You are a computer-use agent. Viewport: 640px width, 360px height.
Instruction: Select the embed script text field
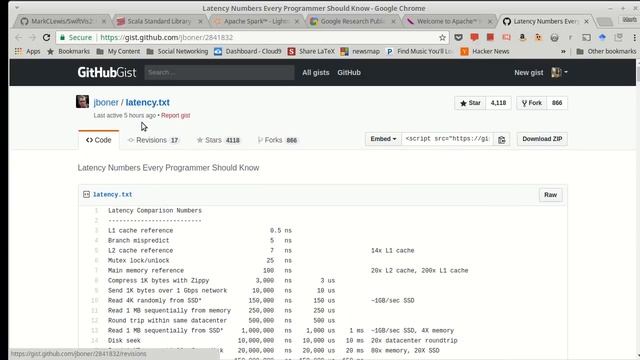coord(447,139)
